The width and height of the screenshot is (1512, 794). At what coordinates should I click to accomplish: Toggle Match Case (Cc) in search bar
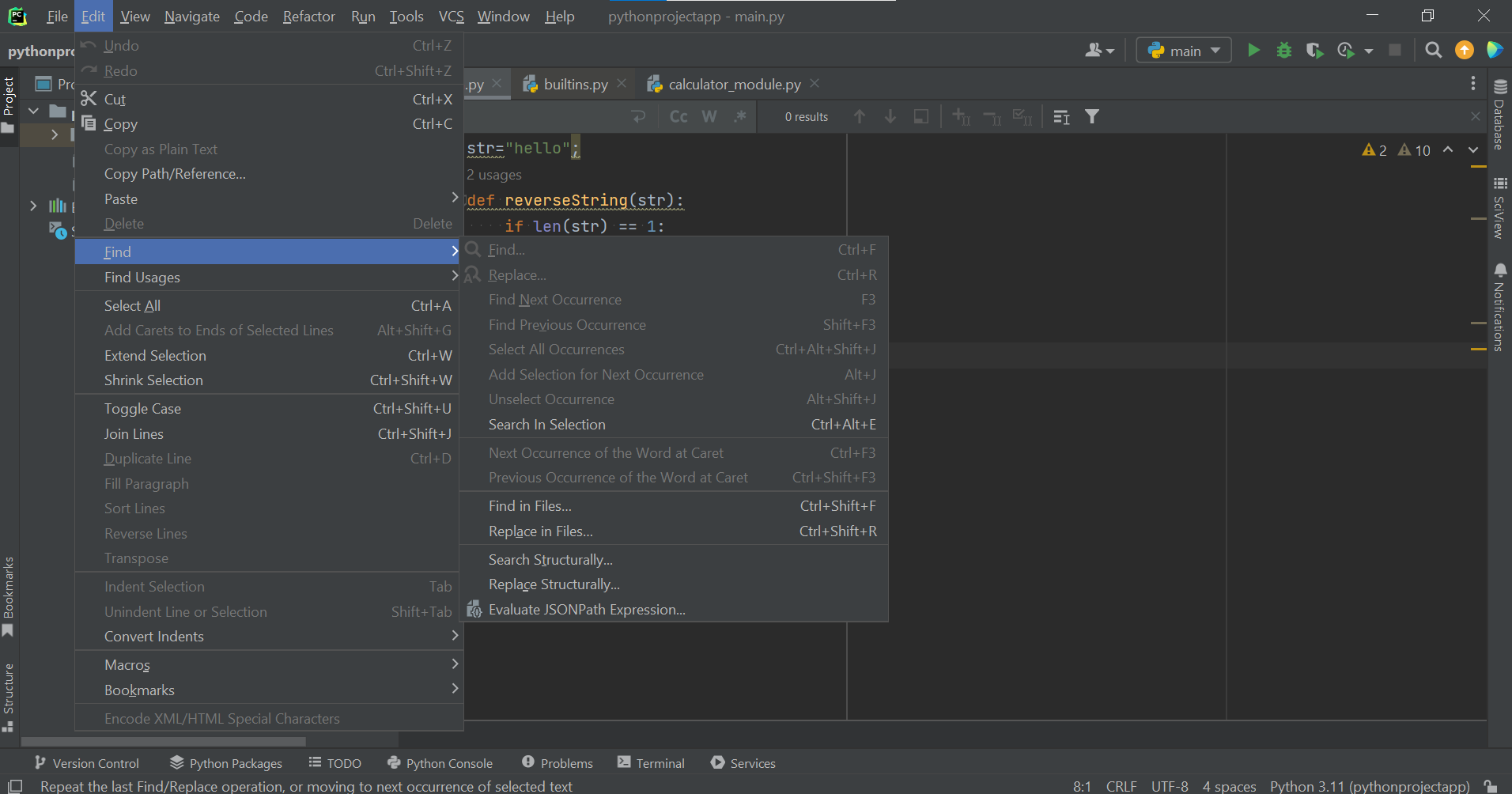pos(679,117)
